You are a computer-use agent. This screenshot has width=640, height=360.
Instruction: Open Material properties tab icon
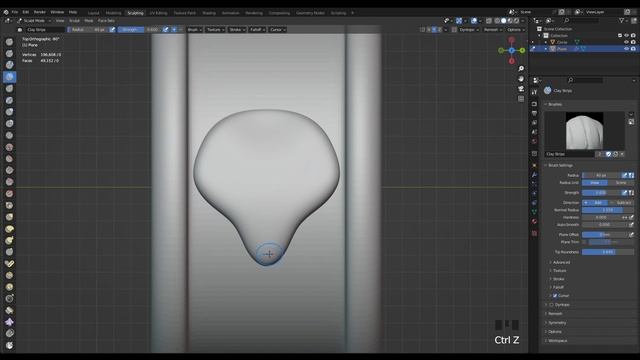534,221
